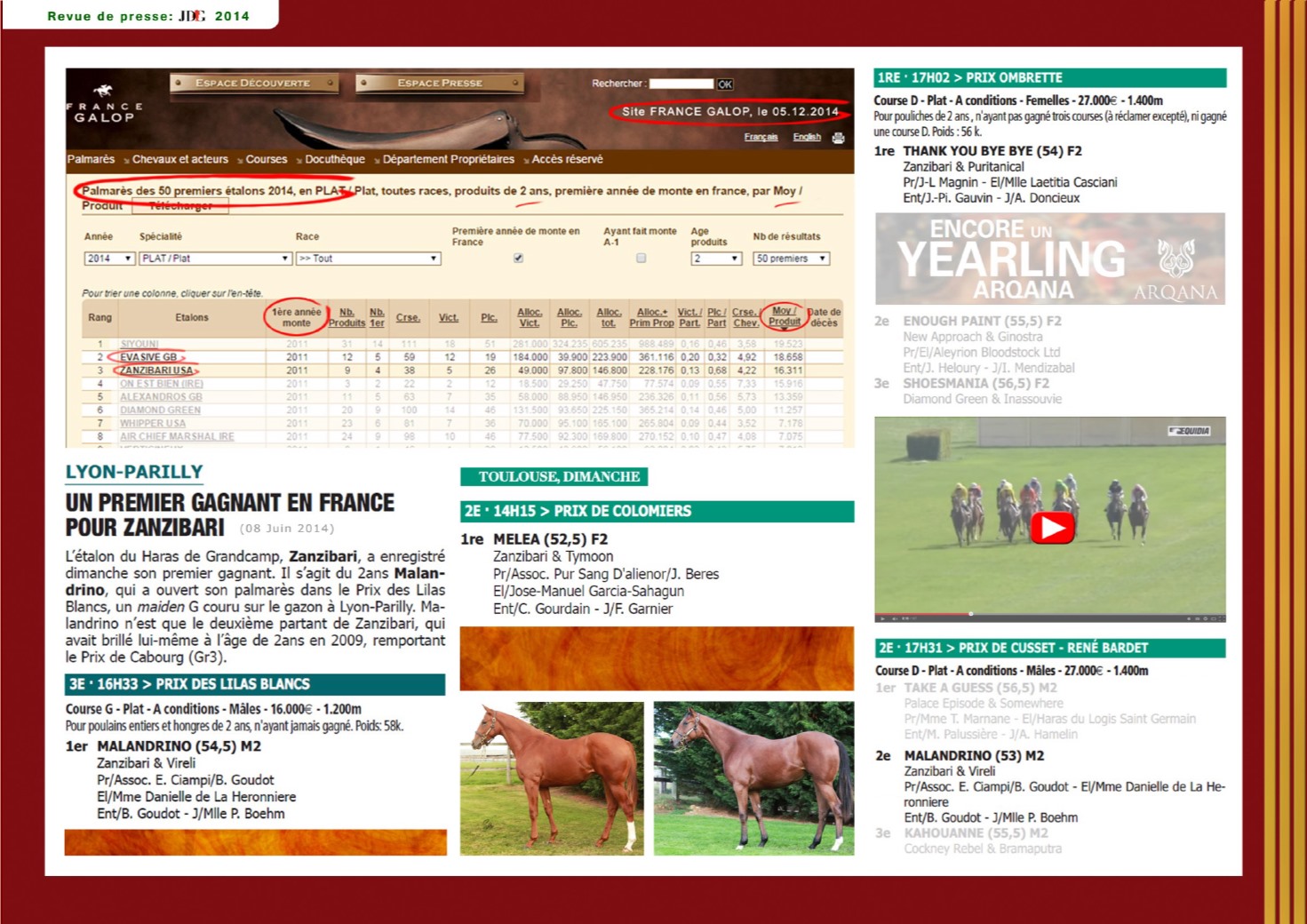The height and width of the screenshot is (924, 1307).
Task: Switch the site language to Français
Action: (761, 137)
